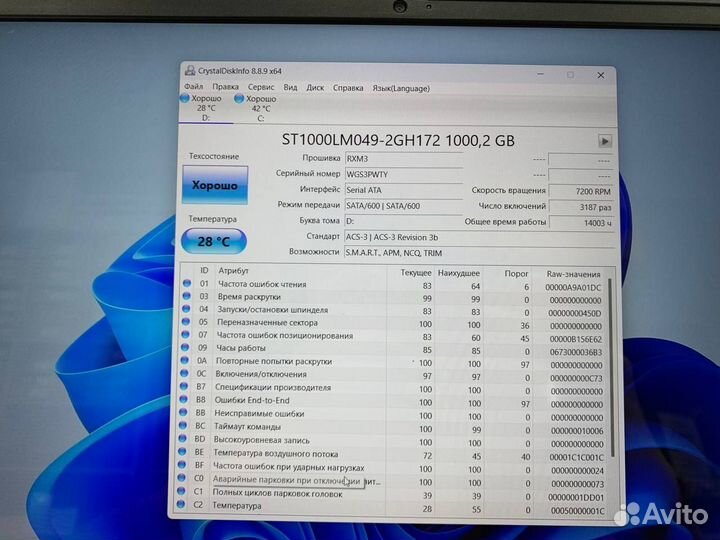Click the serial number field WGS3PWTY

pyautogui.click(x=404, y=174)
